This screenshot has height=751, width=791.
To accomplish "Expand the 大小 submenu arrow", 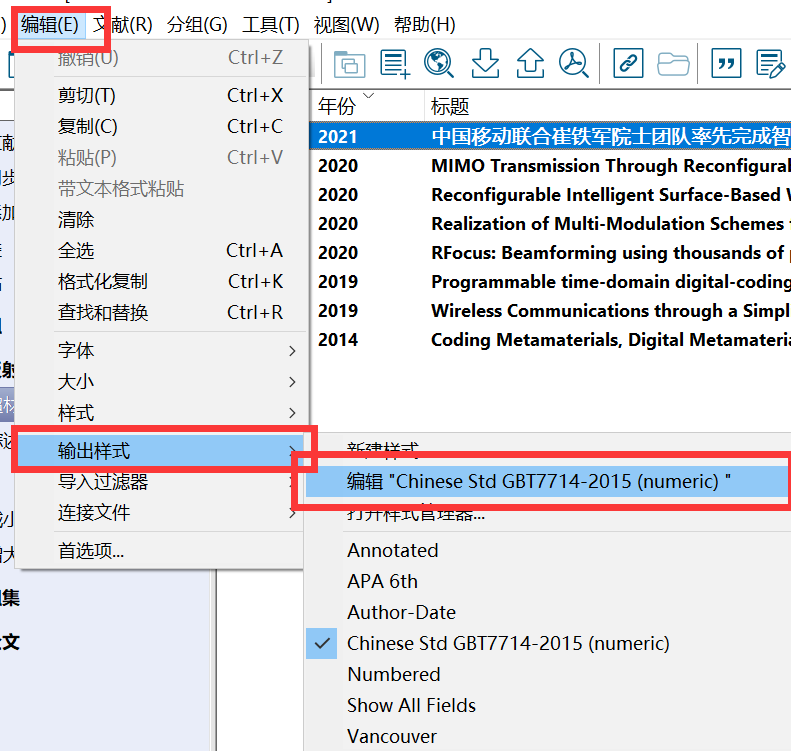I will pos(292,382).
